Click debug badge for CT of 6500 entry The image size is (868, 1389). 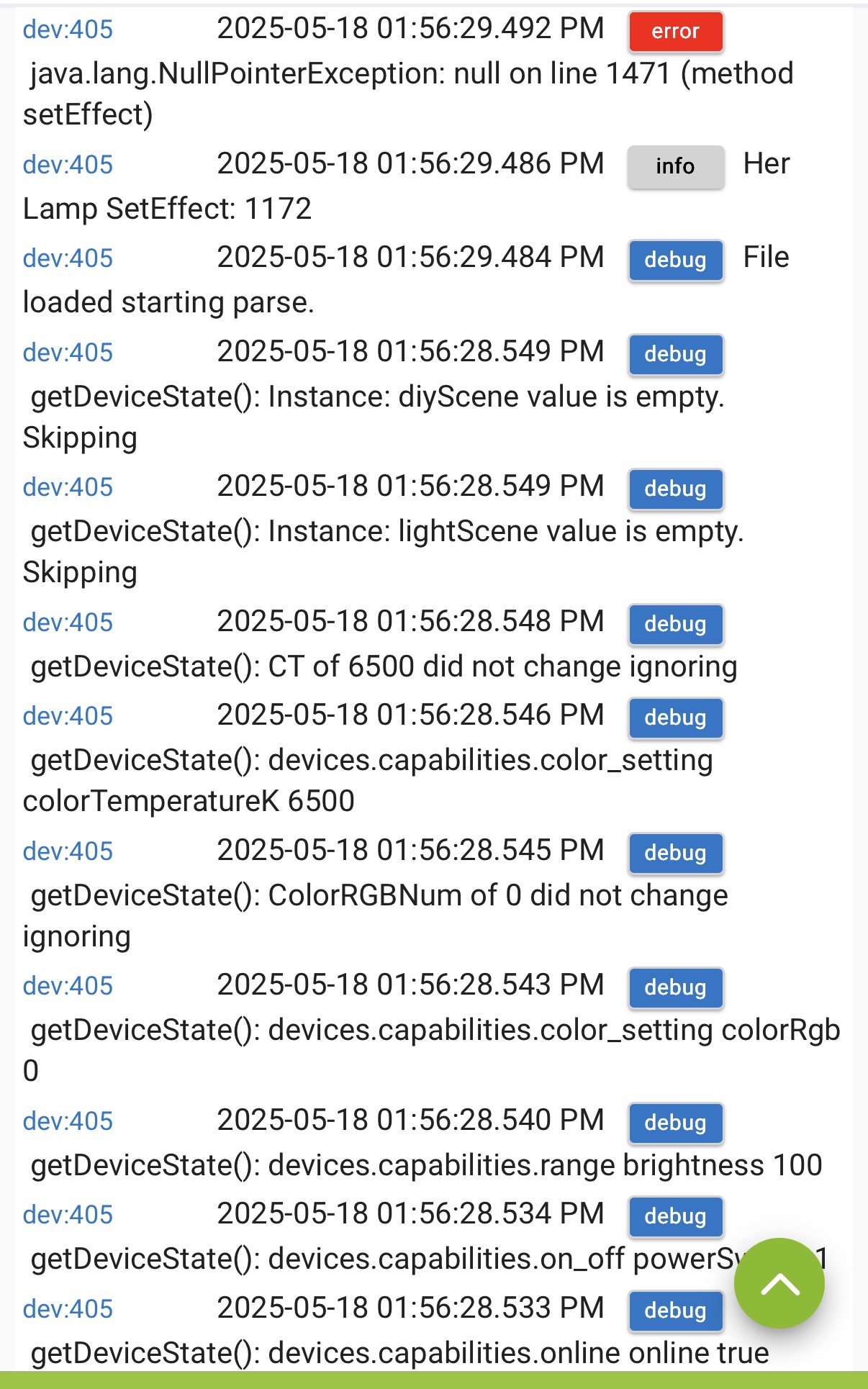click(675, 625)
